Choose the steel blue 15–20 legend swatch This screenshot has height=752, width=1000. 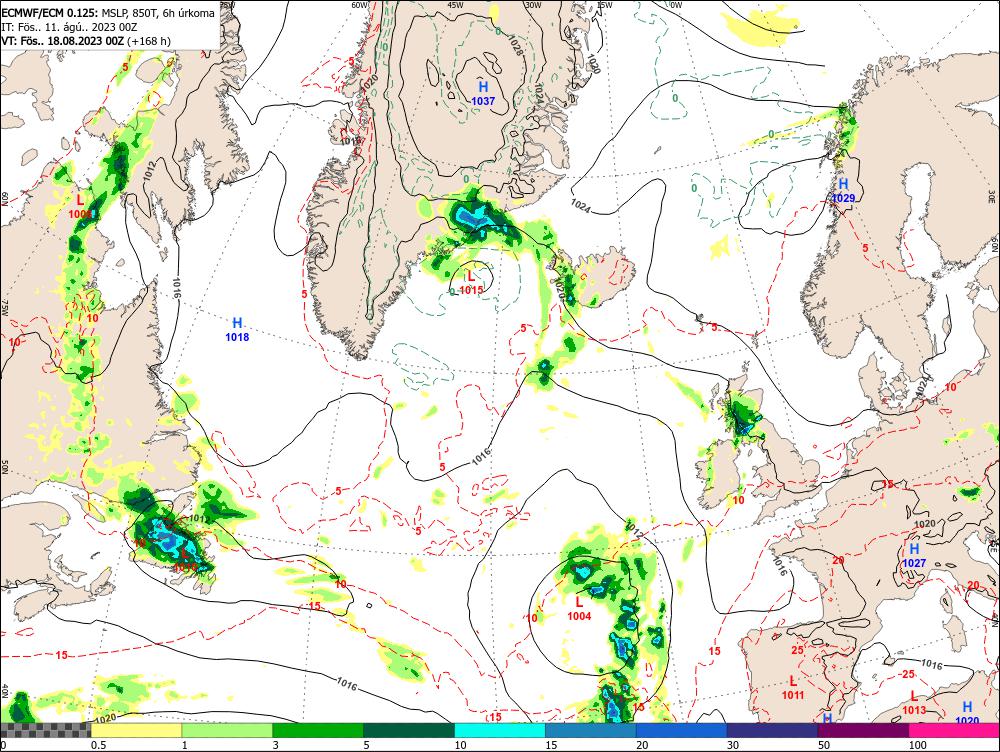(591, 730)
